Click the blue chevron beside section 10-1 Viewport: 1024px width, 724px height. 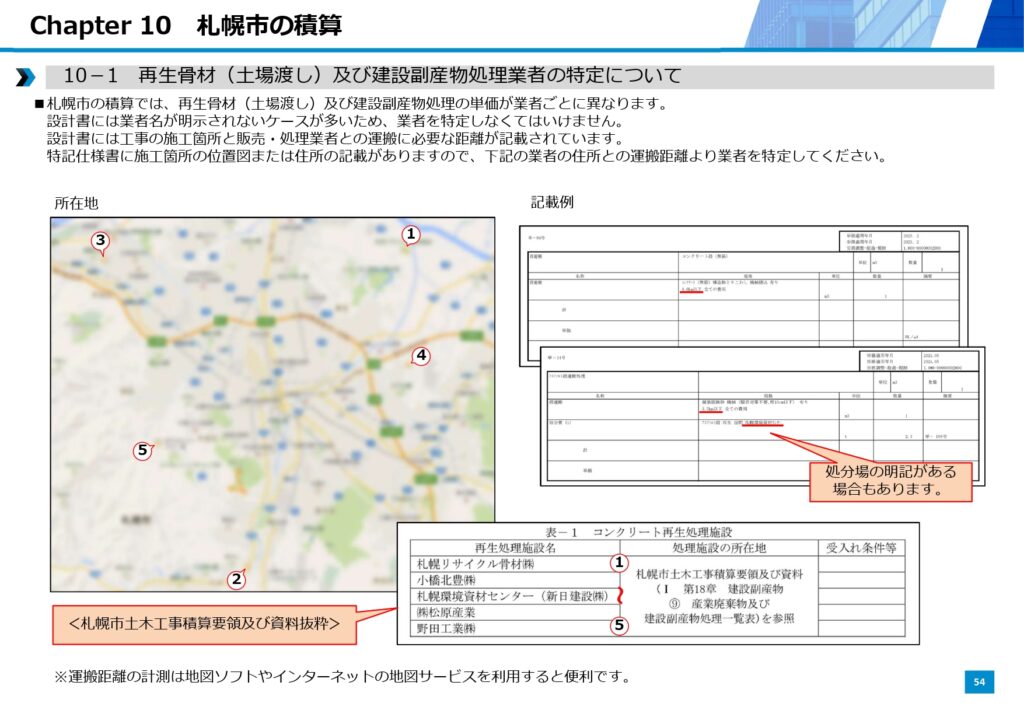click(x=27, y=77)
